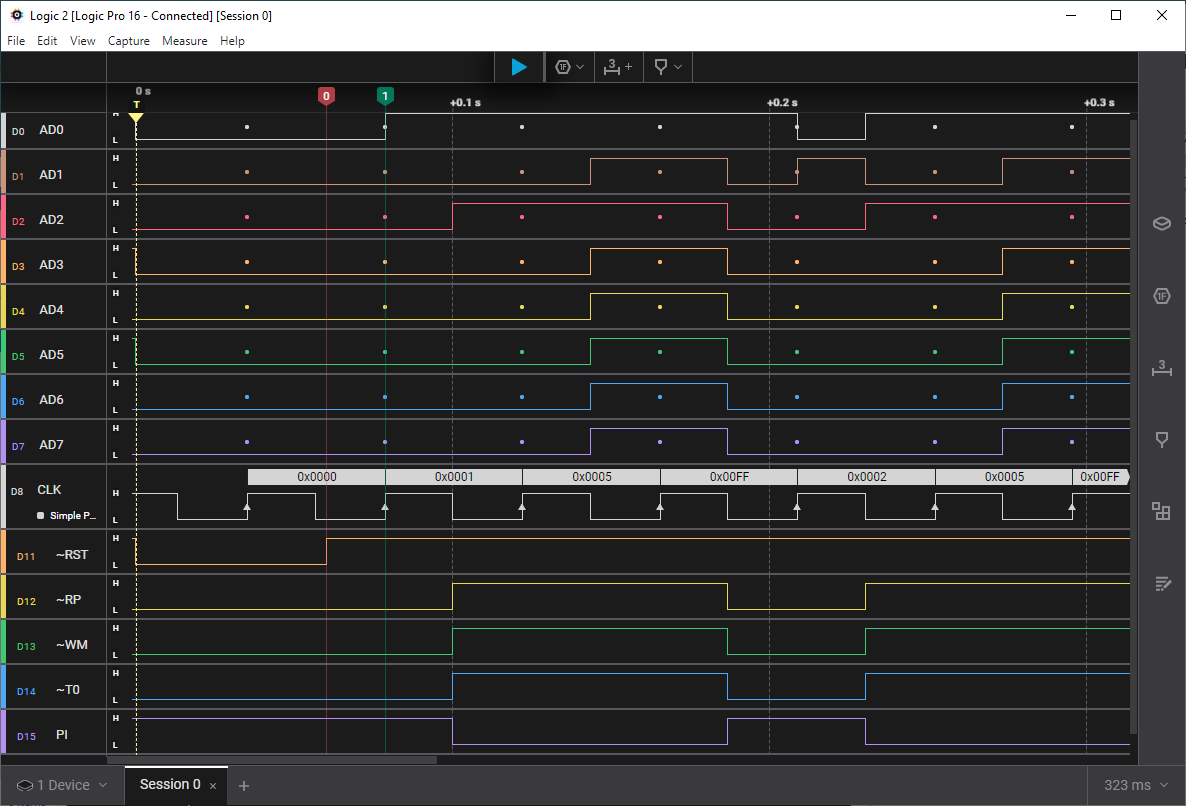This screenshot has width=1186, height=806.
Task: Start capture with the blue play button
Action: [x=519, y=67]
